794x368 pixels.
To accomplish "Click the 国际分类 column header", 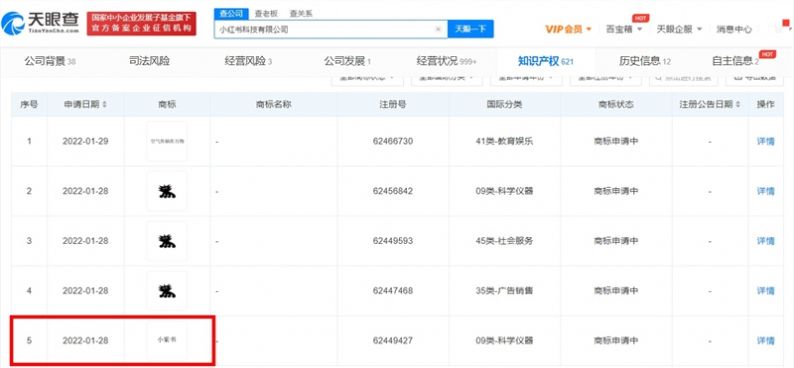I will (504, 104).
